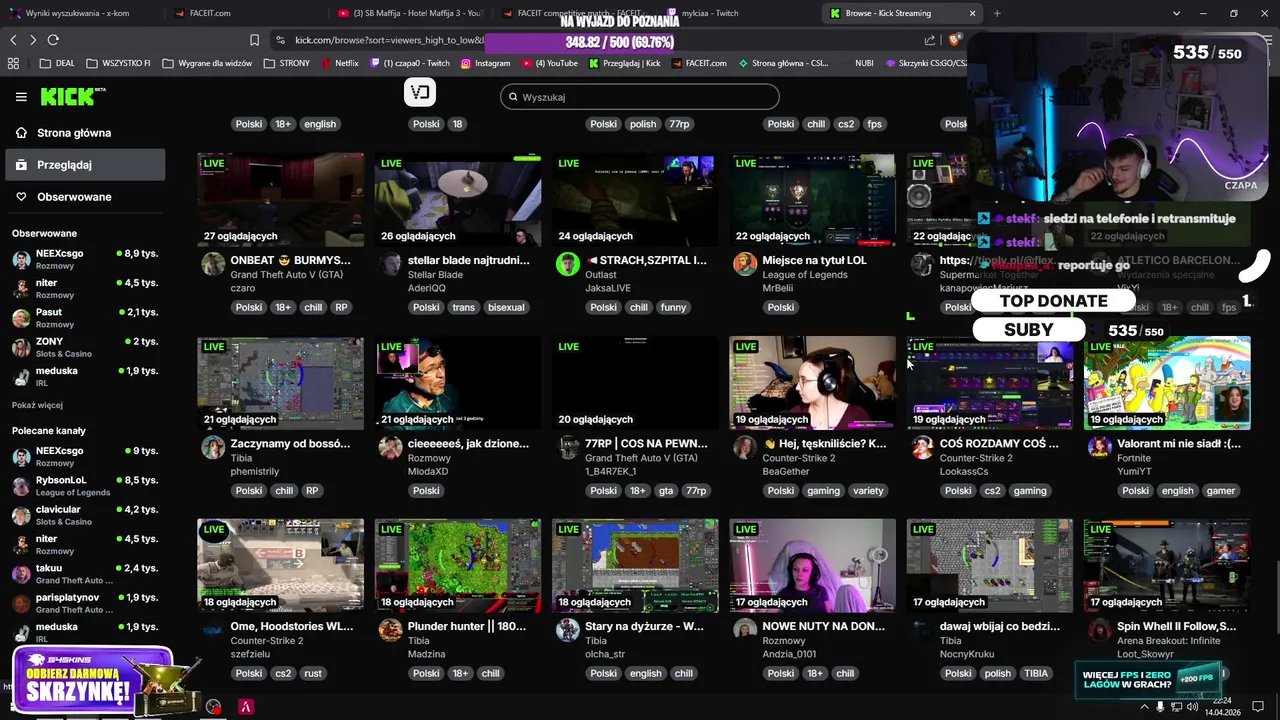Viewport: 1280px width, 720px height.
Task: Click the kick.com address bar
Action: (x=600, y=40)
